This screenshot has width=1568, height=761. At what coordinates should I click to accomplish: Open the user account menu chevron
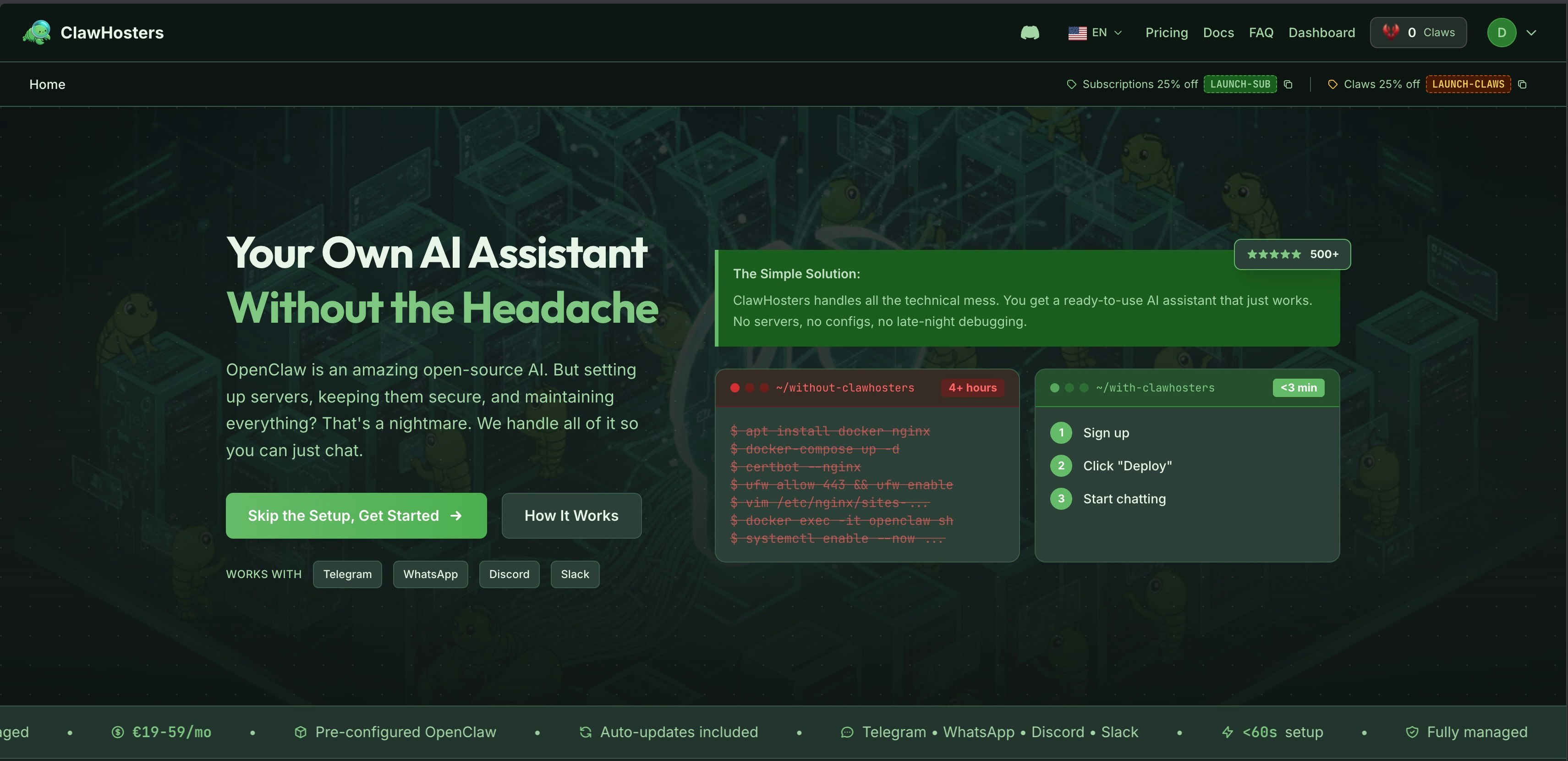coord(1531,33)
